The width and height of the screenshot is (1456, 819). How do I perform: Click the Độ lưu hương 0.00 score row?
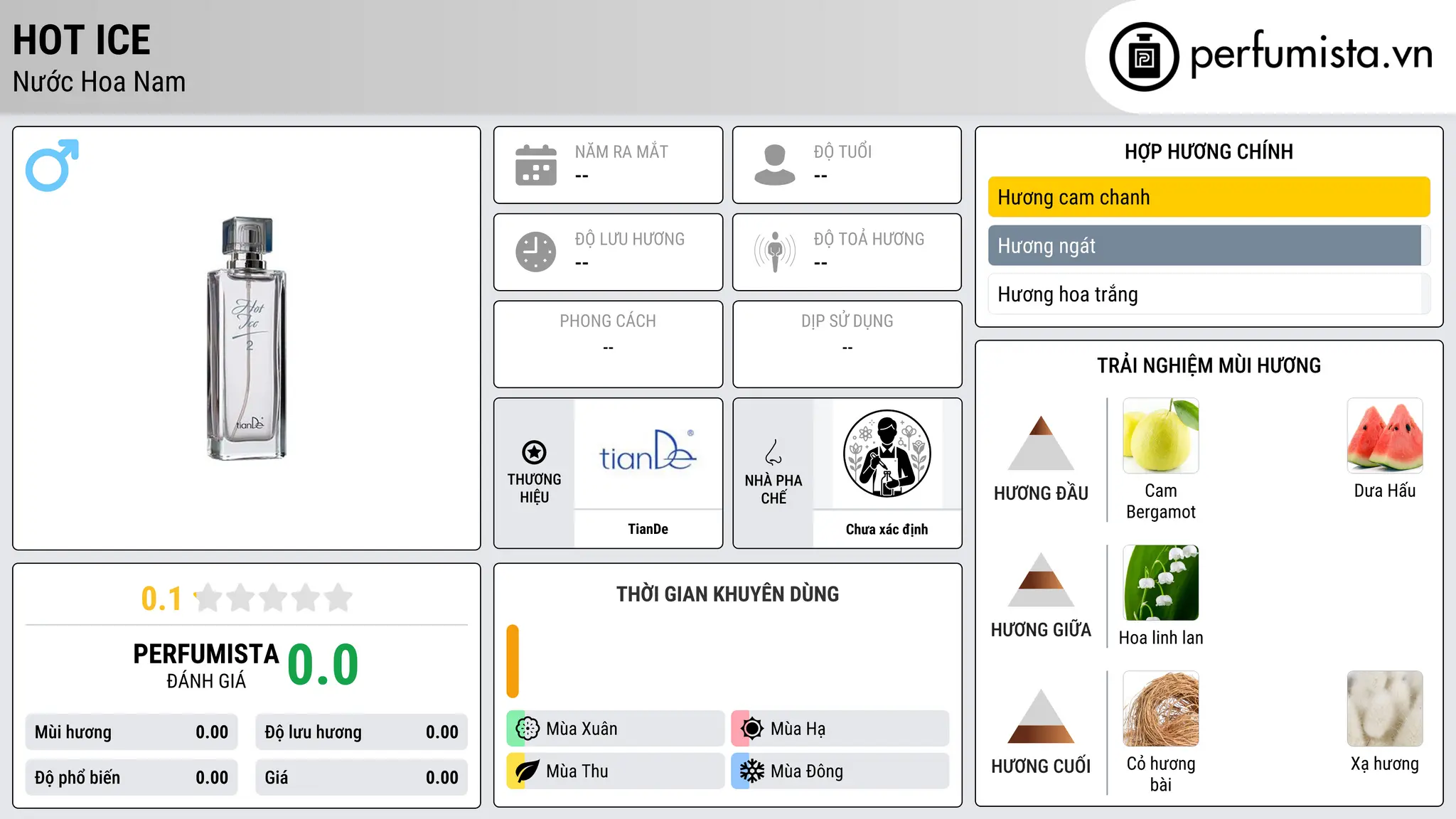(361, 732)
